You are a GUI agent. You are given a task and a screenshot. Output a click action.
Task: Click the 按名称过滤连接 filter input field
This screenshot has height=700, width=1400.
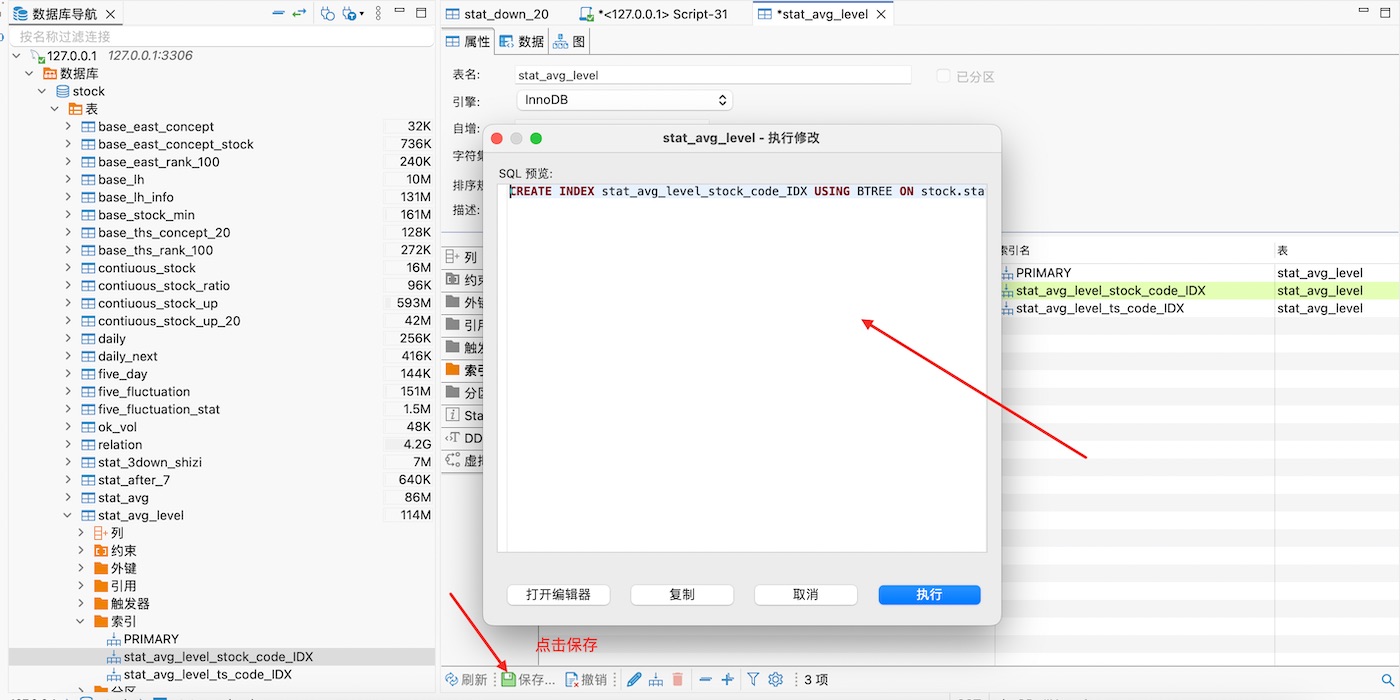[x=220, y=36]
